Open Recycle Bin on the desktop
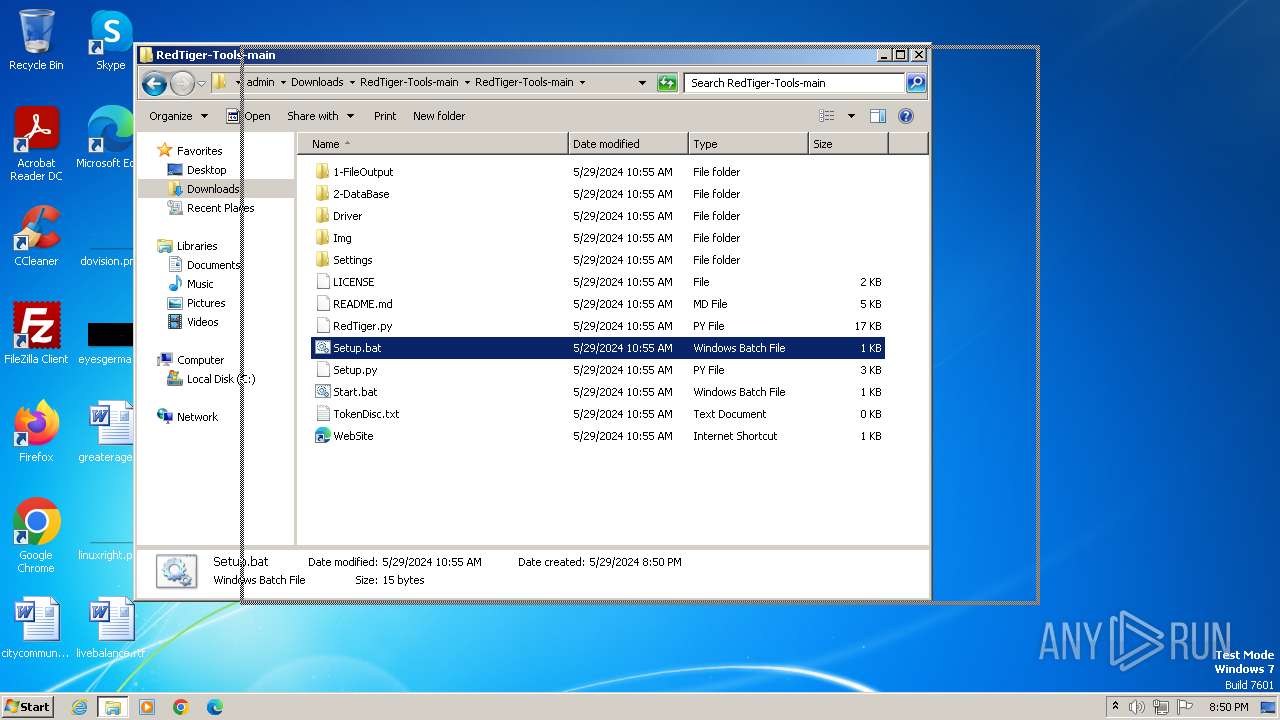This screenshot has width=1280, height=720. coord(36,40)
